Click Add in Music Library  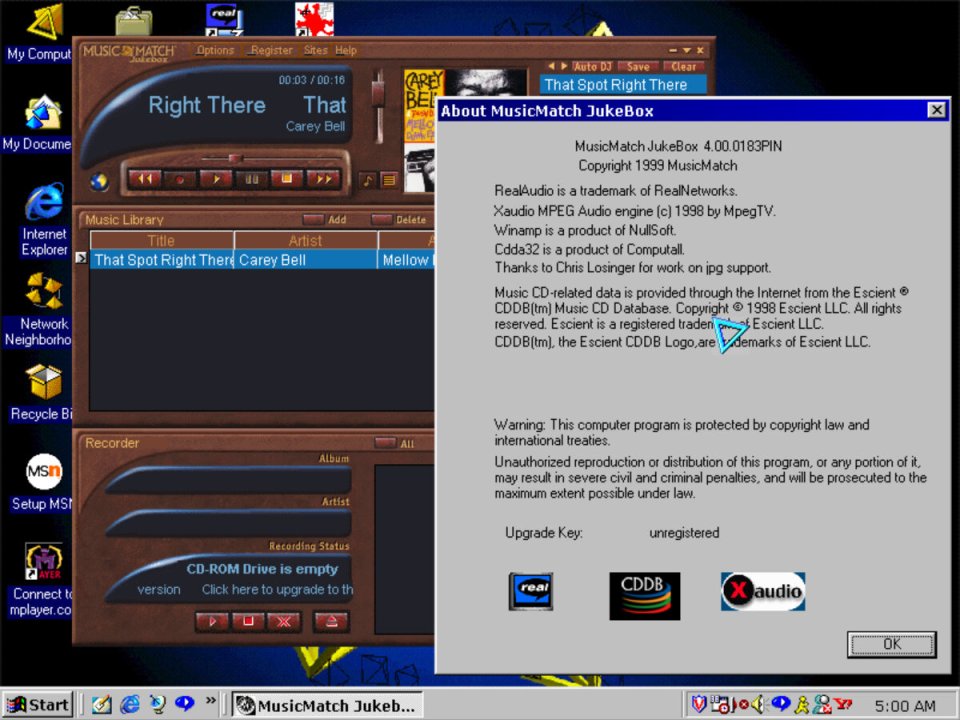click(x=327, y=220)
